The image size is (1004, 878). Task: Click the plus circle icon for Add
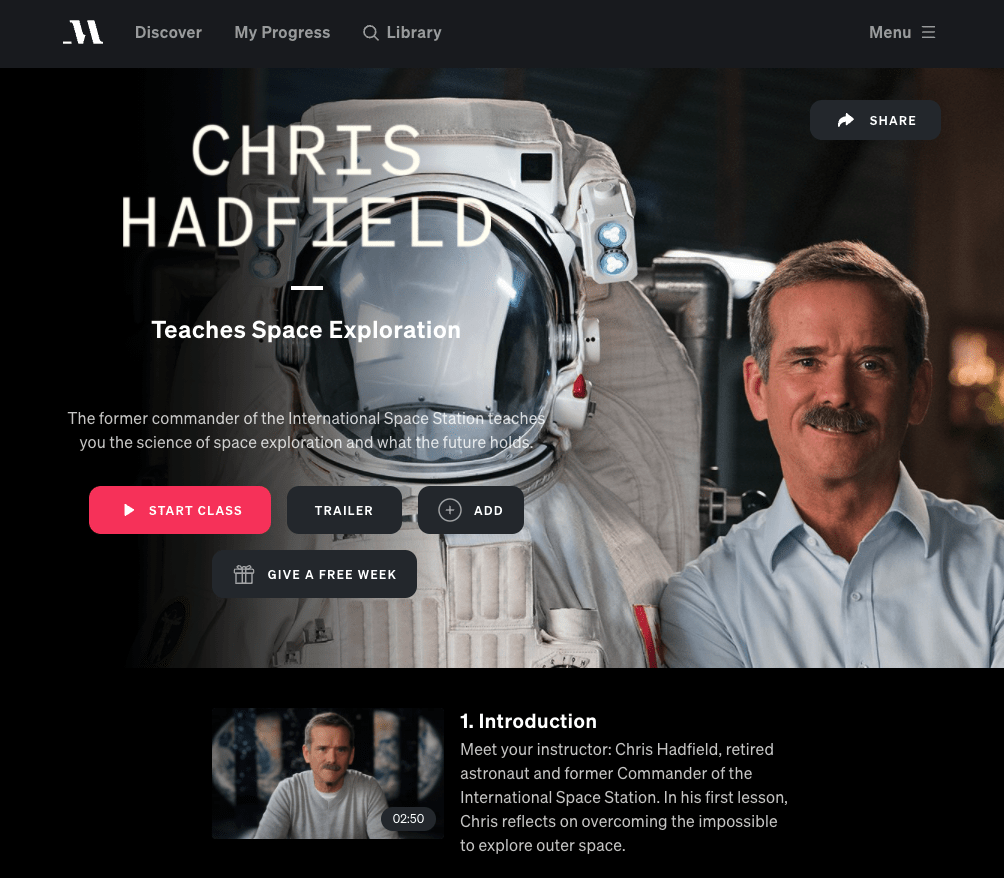pyautogui.click(x=449, y=510)
